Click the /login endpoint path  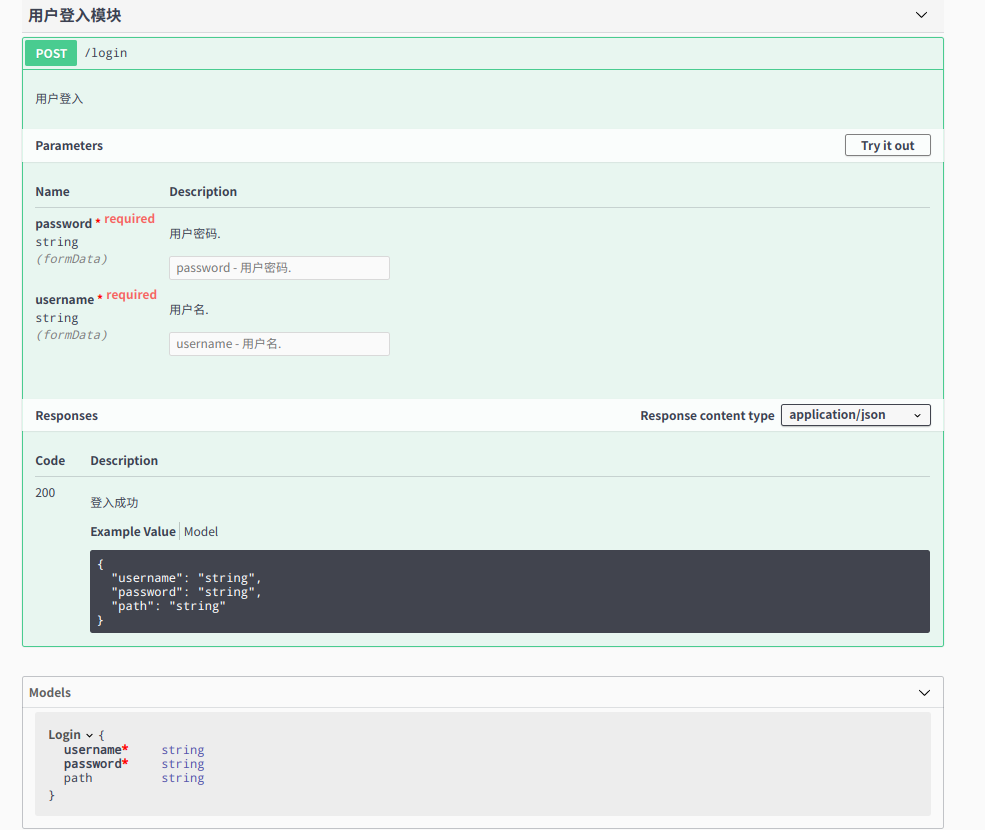(x=106, y=53)
